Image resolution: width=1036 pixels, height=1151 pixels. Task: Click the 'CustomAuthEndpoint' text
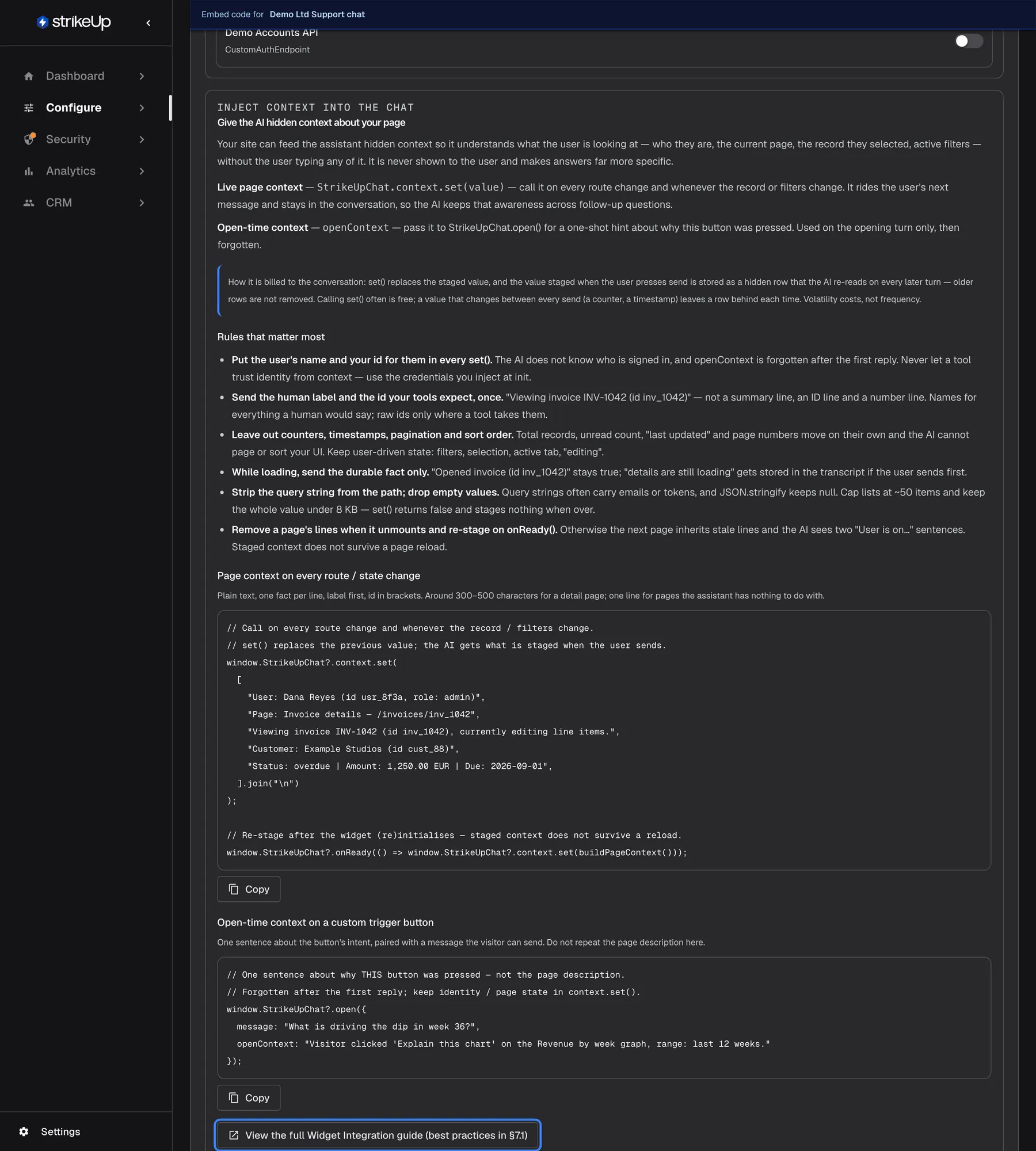coord(267,49)
